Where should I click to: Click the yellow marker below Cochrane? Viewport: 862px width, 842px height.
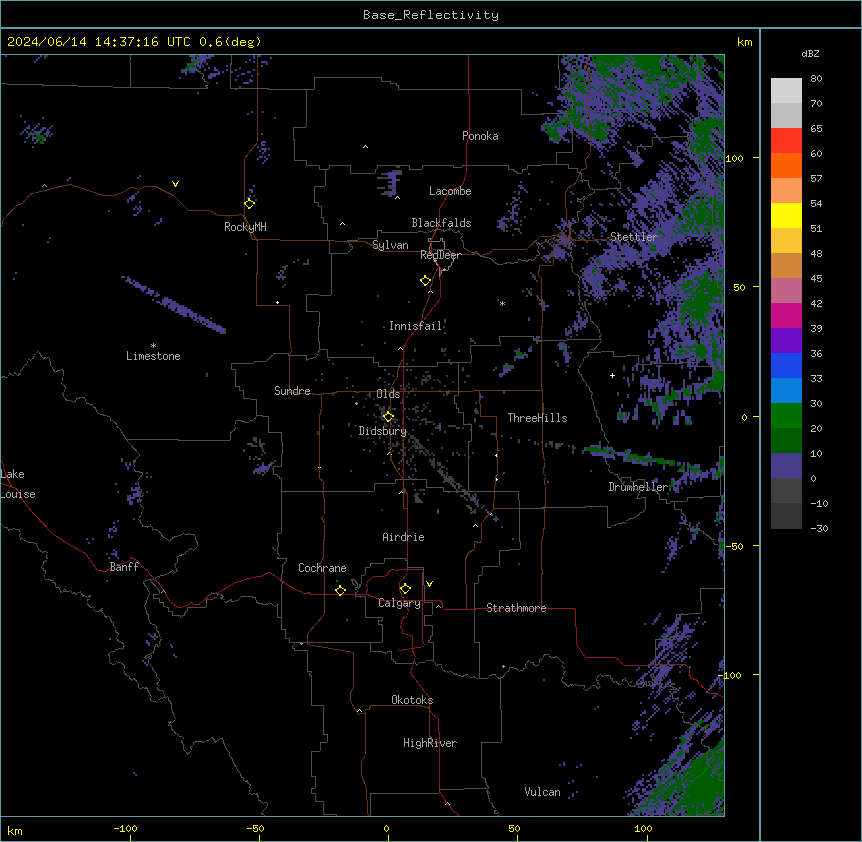(x=340, y=590)
